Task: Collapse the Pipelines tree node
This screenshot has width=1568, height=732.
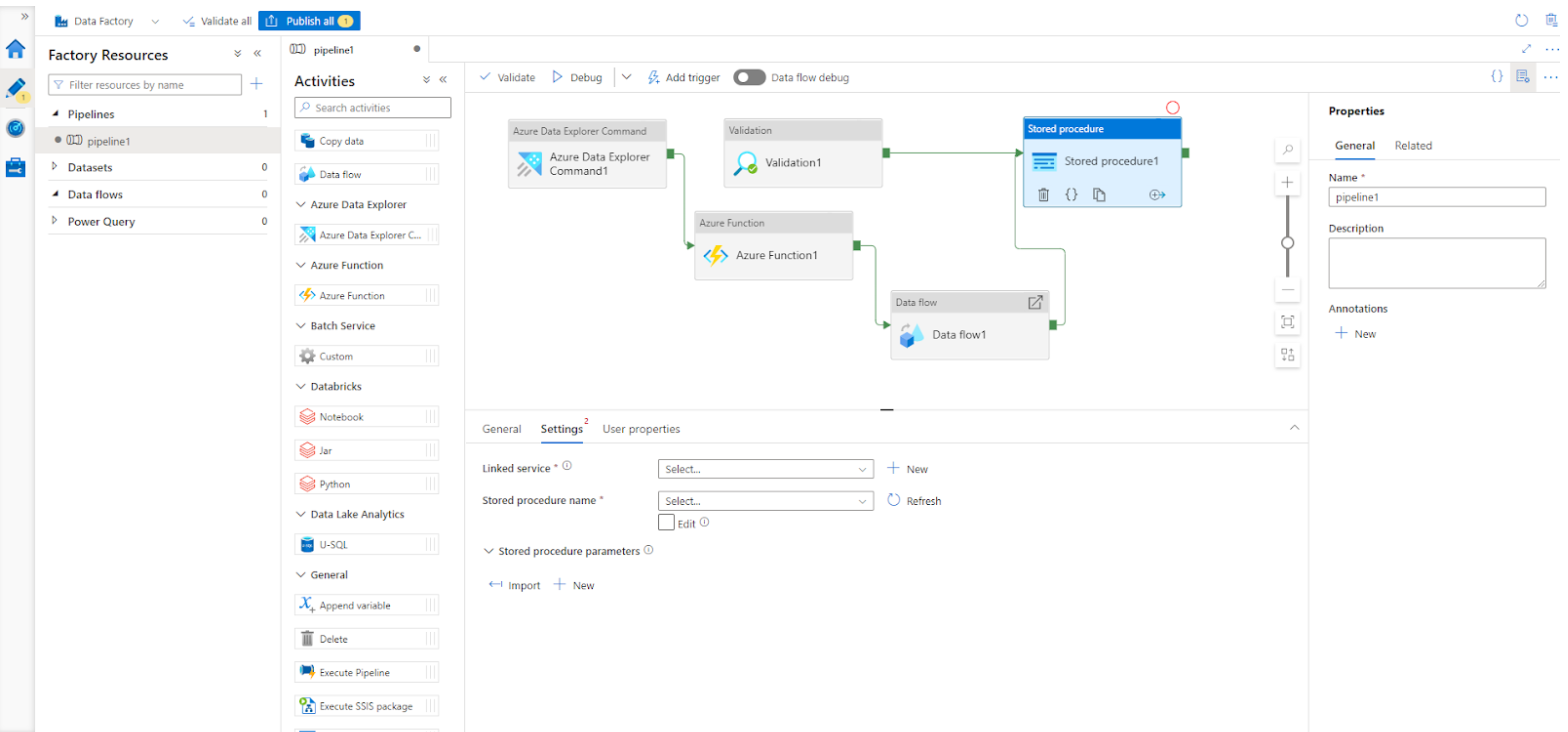Action: (56, 114)
